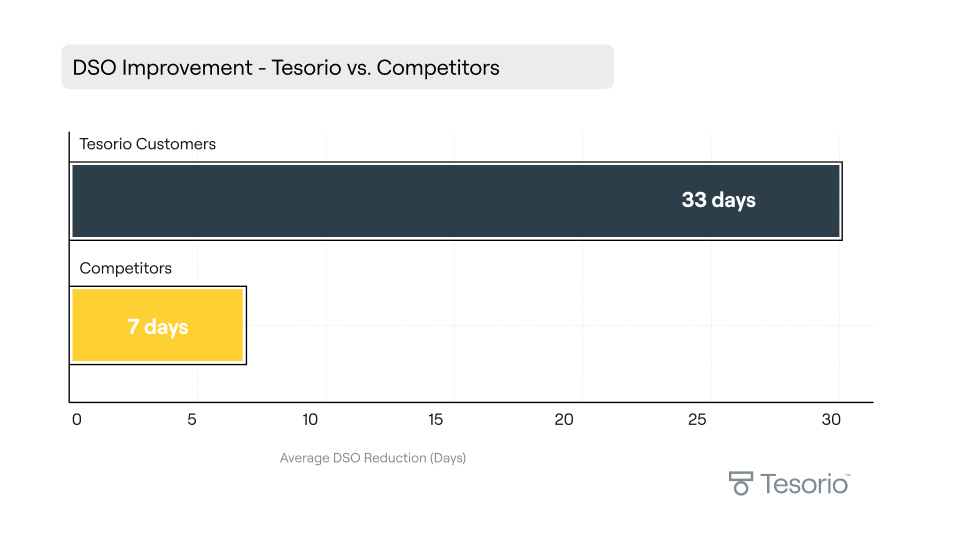This screenshot has width=960, height=540.
Task: Click the 5 tick label on the x-axis
Action: pyautogui.click(x=192, y=420)
